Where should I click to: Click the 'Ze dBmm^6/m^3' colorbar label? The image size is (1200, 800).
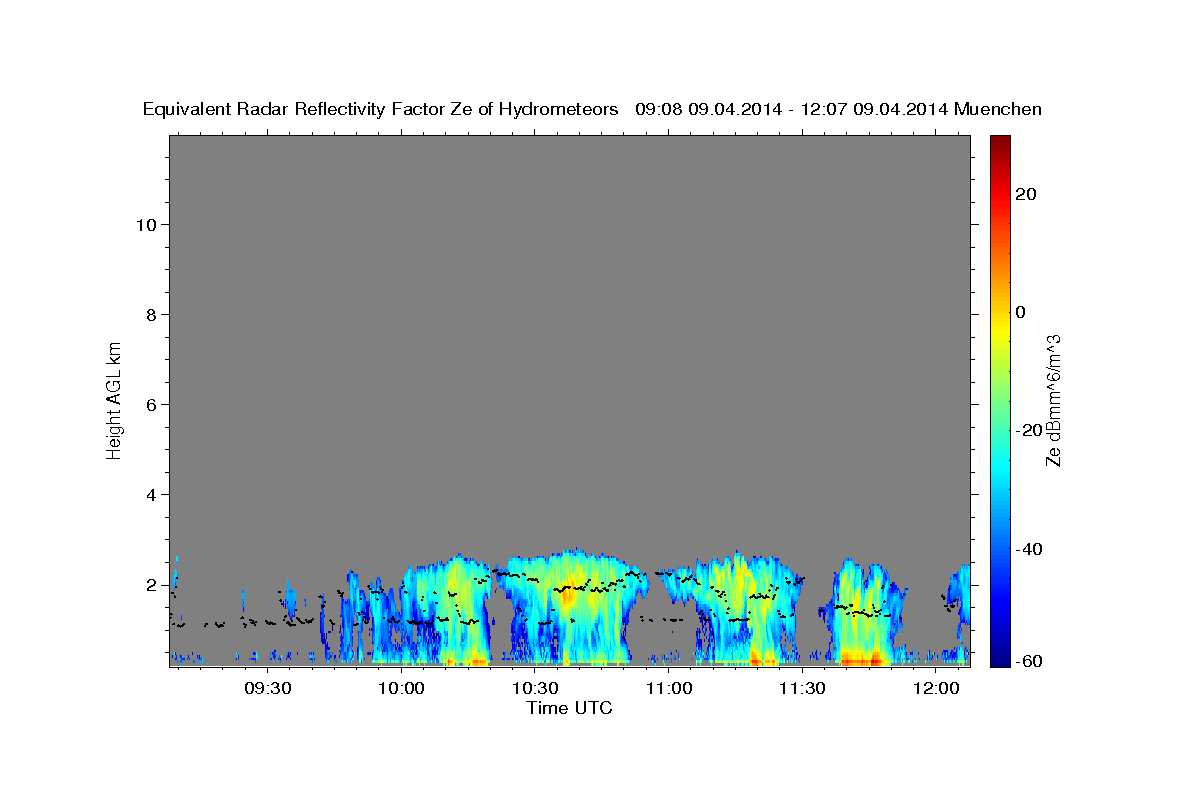point(1053,400)
